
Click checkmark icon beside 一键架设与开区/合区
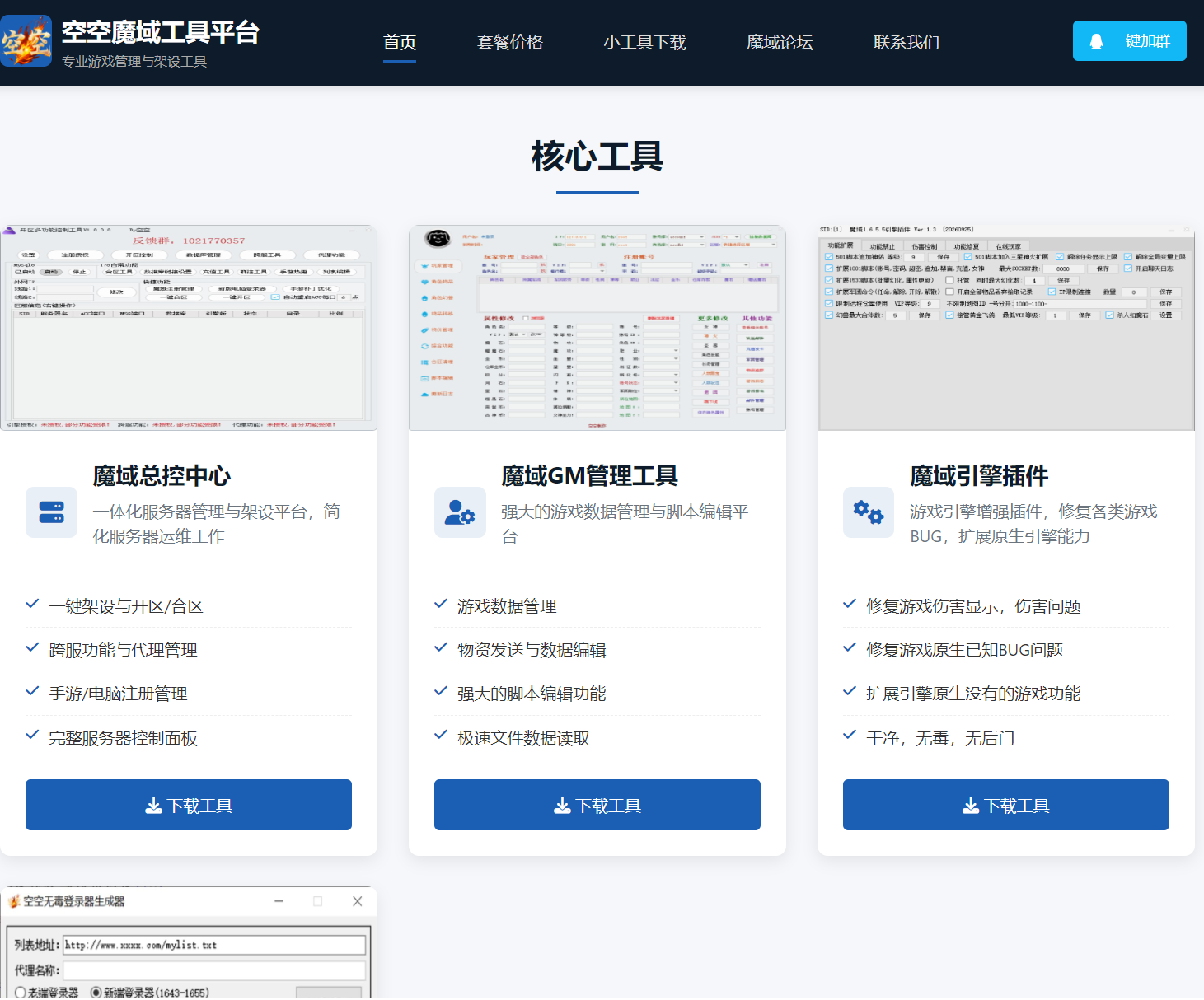click(32, 604)
